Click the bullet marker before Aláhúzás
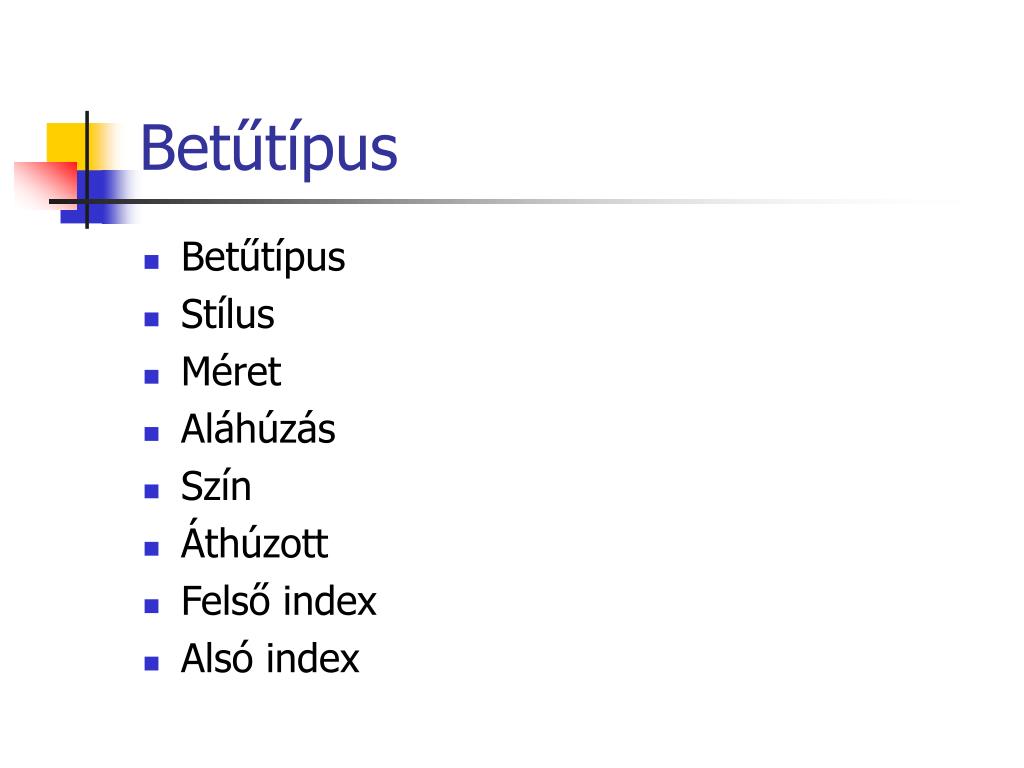The width and height of the screenshot is (1024, 768). pyautogui.click(x=152, y=434)
